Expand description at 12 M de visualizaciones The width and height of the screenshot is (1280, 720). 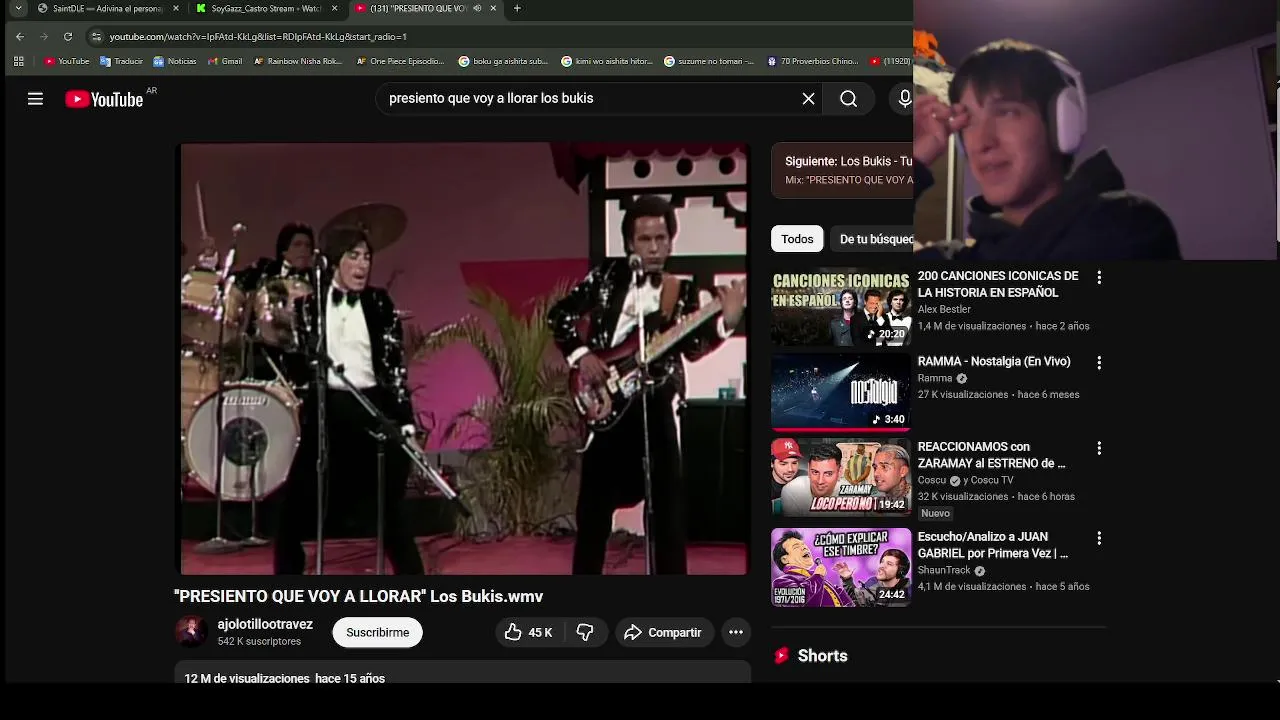463,672
